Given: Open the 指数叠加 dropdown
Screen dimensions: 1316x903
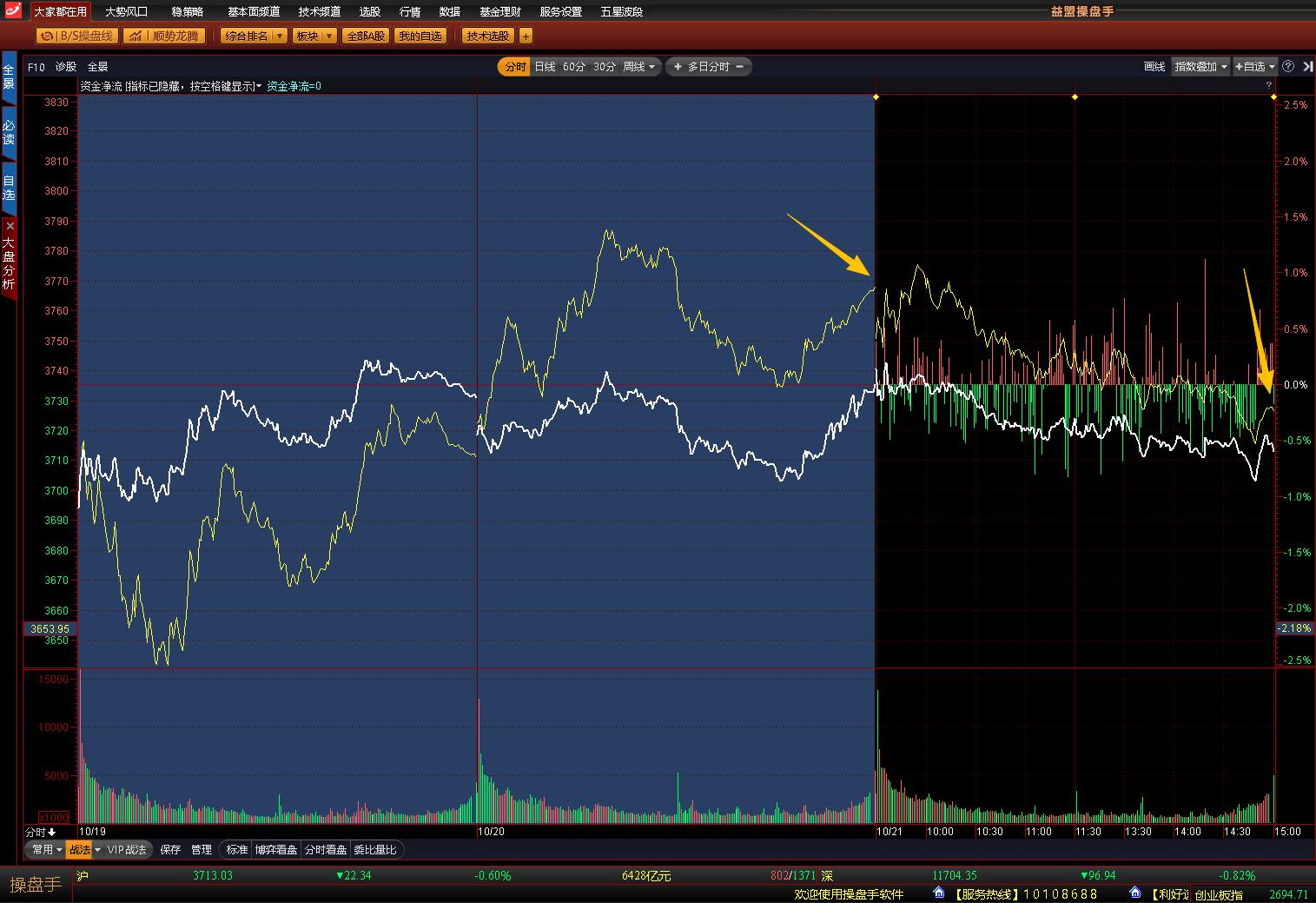Looking at the screenshot, I should (x=1200, y=67).
